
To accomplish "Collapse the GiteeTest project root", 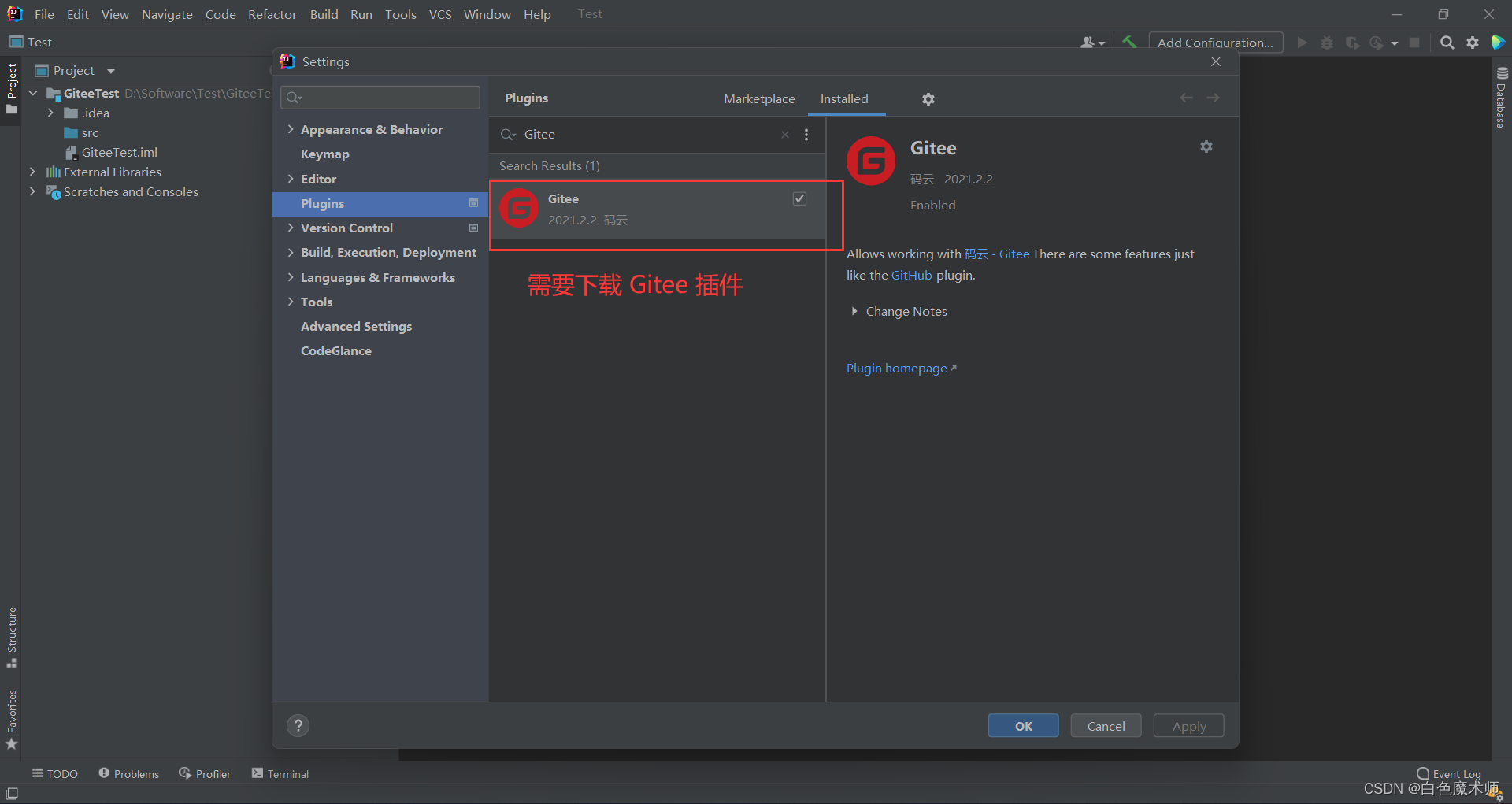I will click(32, 93).
